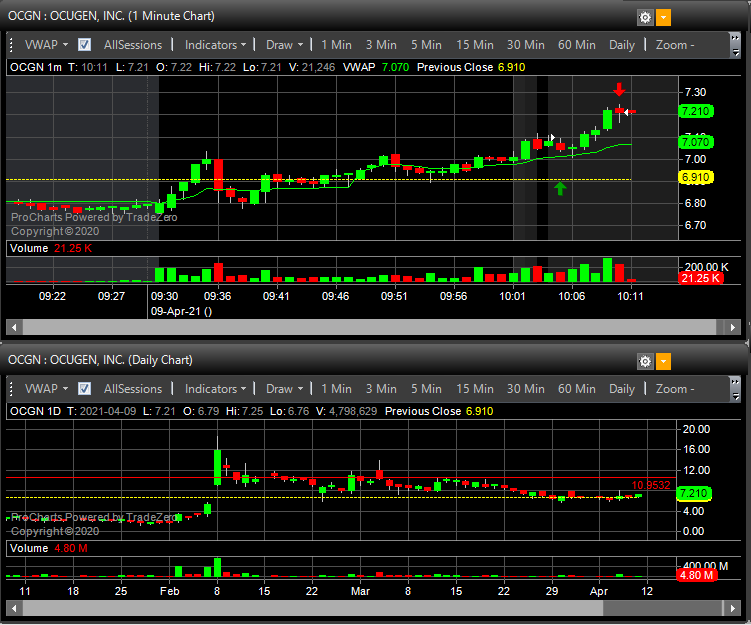This screenshot has width=751, height=625.
Task: Click horizontal scrollbar thumb in 1 Minute Chart
Action: (x=369, y=328)
